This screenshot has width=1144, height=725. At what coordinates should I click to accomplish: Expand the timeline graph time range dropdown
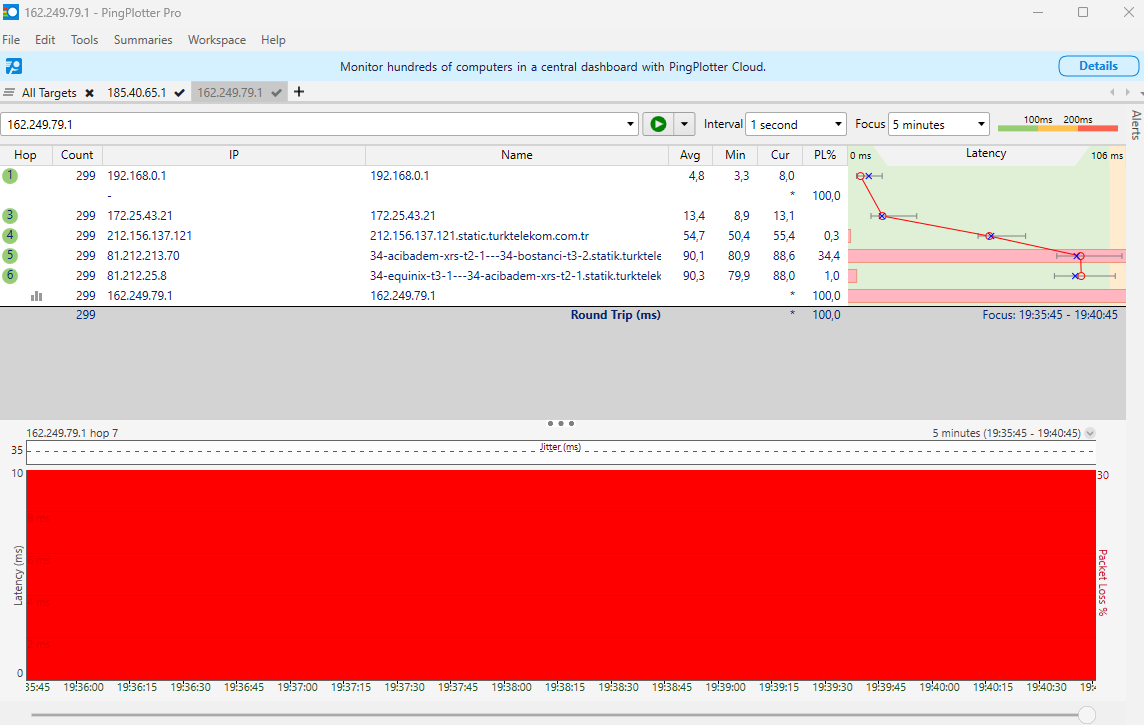(x=1090, y=433)
